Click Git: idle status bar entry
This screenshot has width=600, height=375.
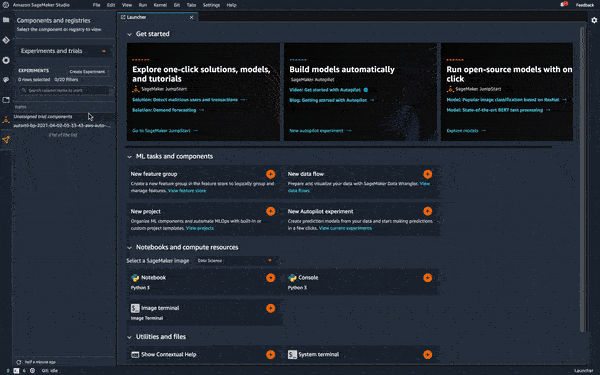point(50,370)
